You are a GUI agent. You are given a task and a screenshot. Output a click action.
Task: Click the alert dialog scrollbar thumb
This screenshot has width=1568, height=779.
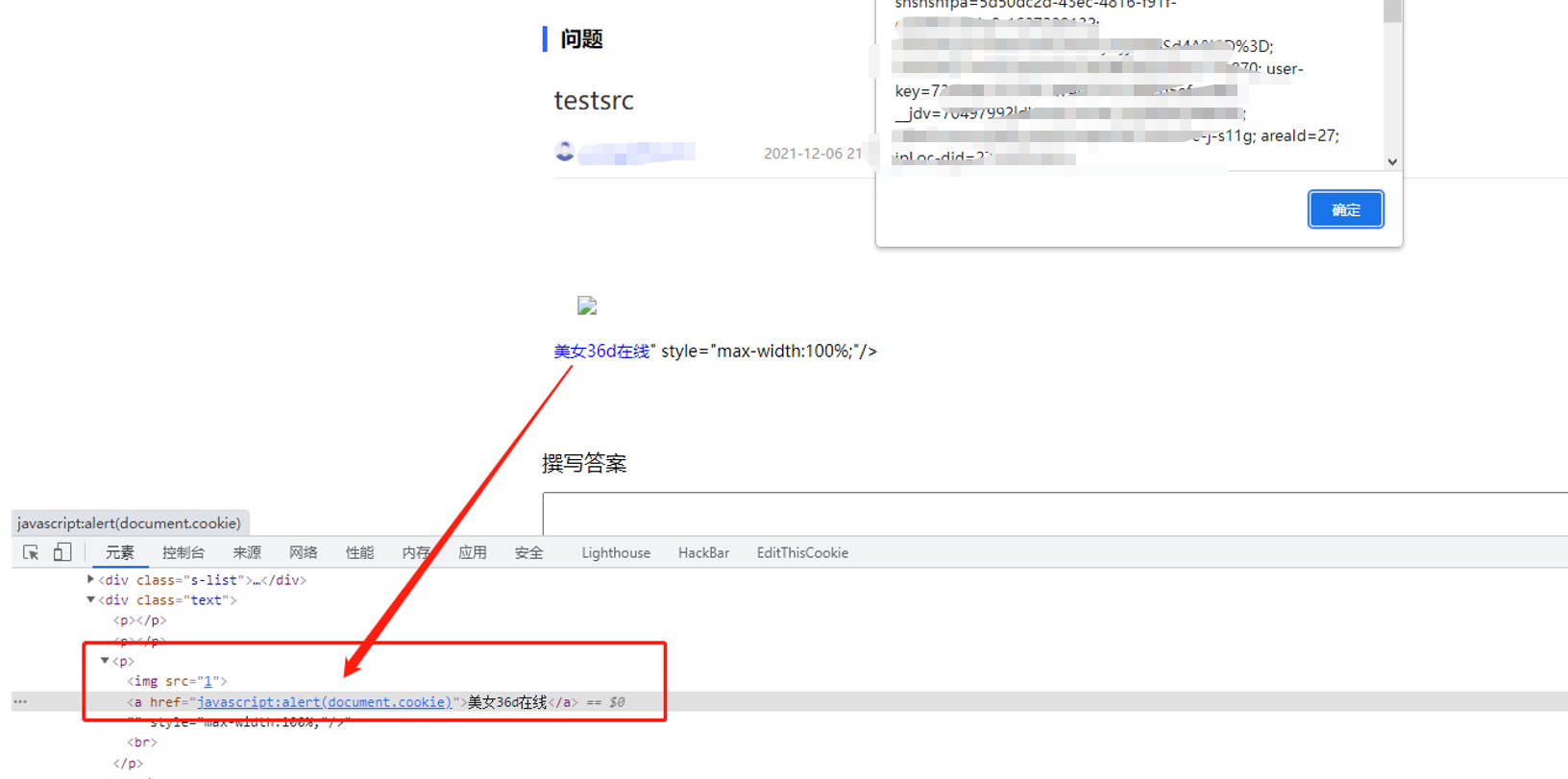click(1392, 11)
